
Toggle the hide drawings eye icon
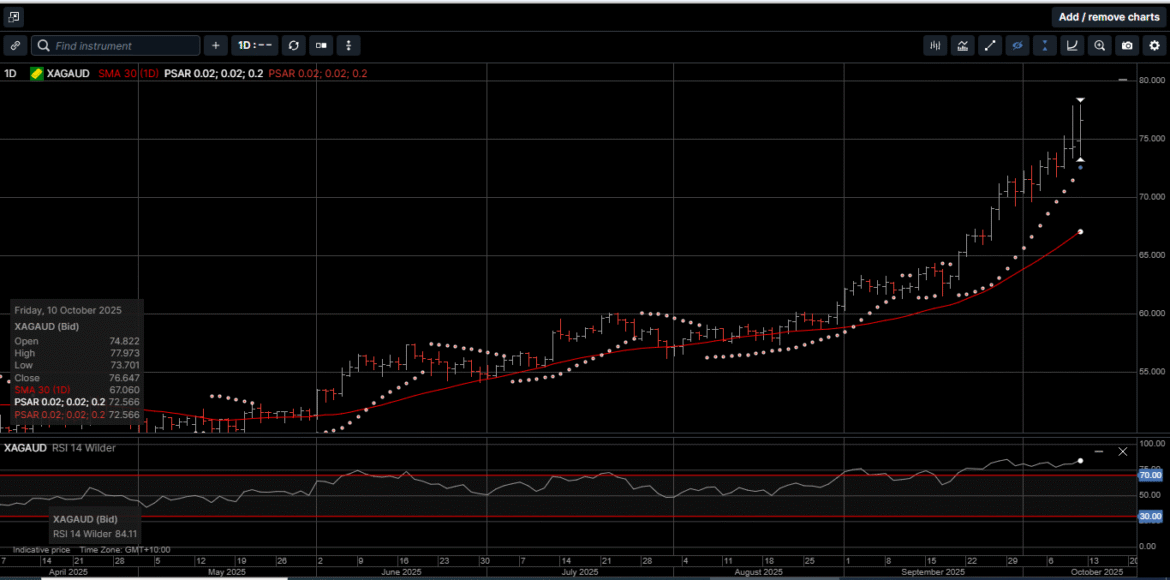coord(1018,46)
